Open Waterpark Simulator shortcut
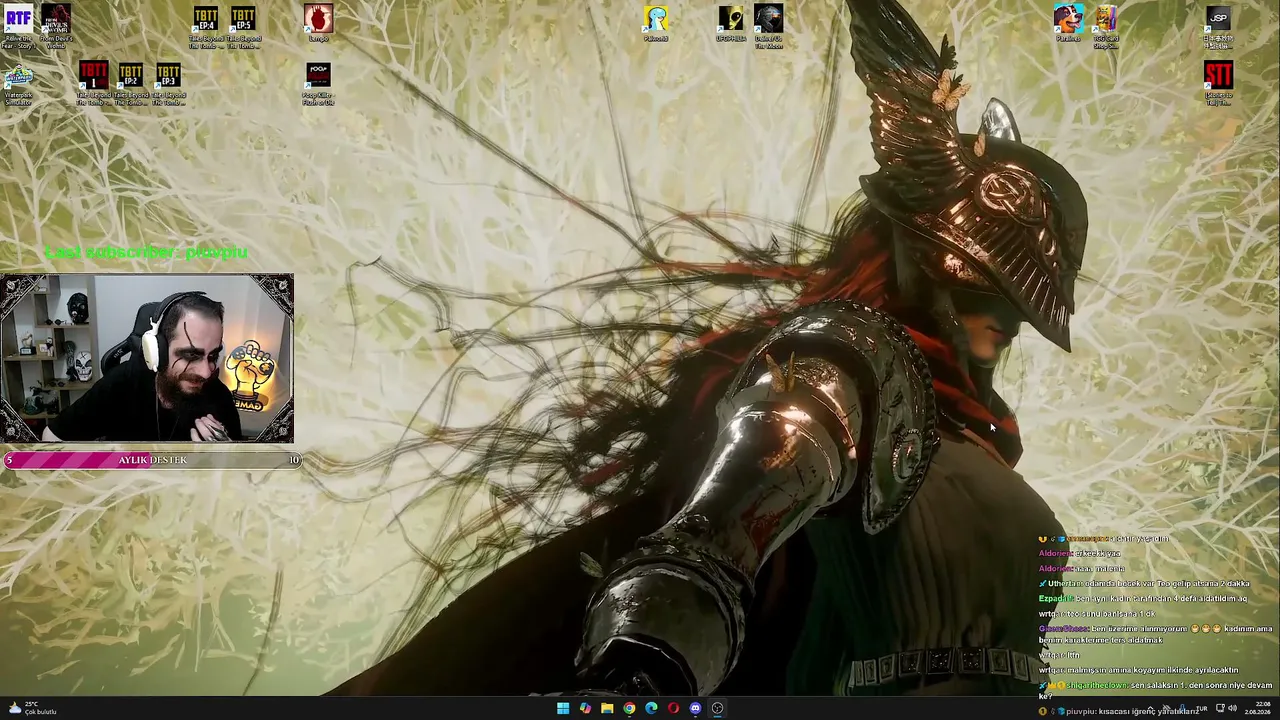This screenshot has height=720, width=1280. click(18, 83)
